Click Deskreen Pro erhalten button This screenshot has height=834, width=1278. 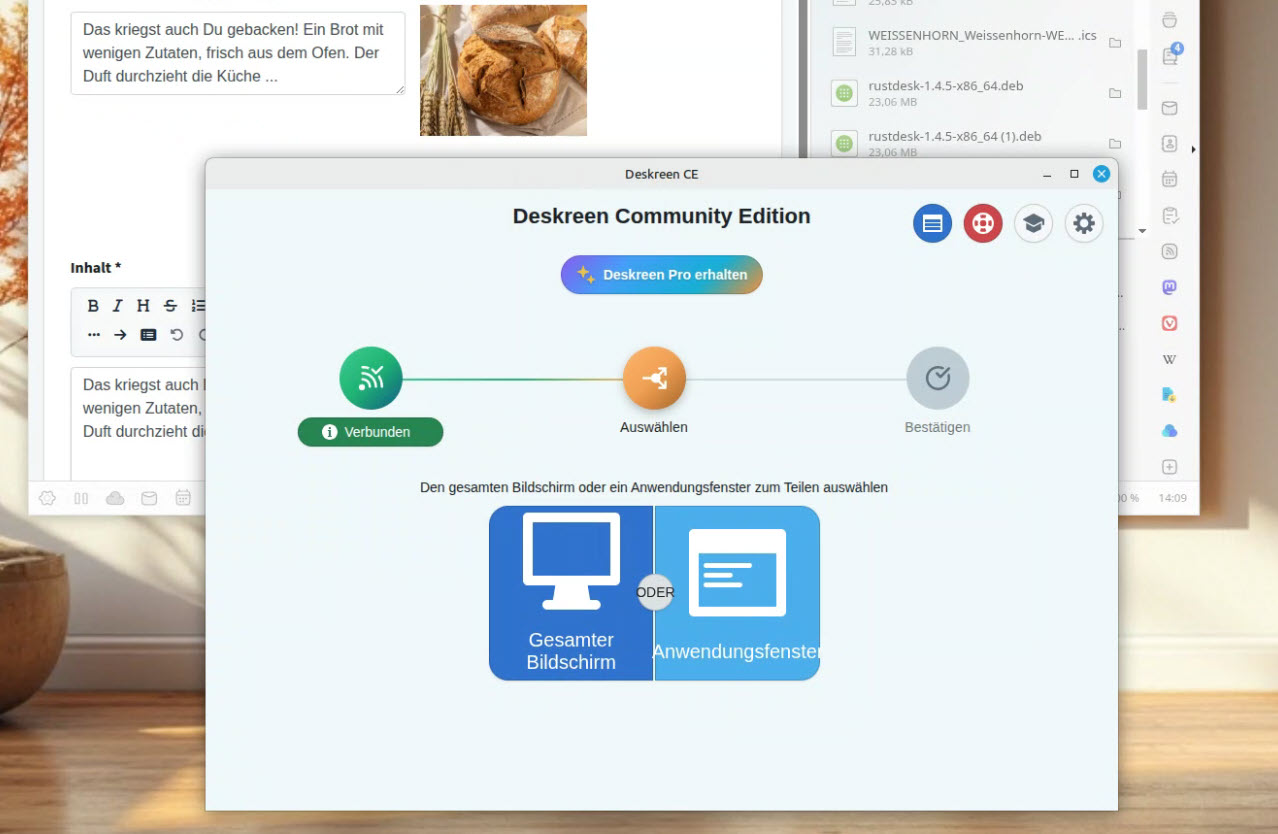(661, 275)
